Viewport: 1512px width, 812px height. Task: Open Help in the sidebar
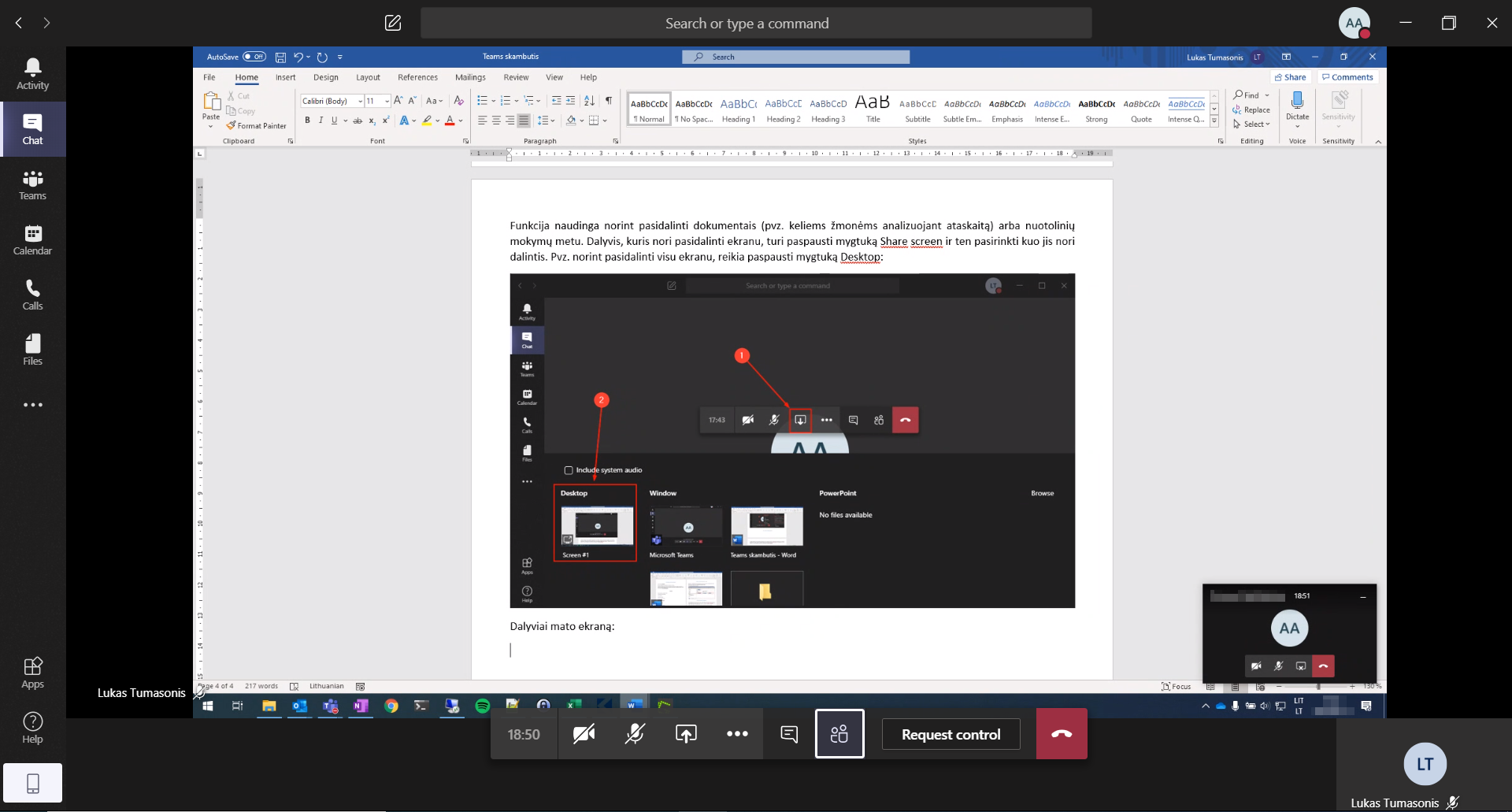click(x=32, y=728)
